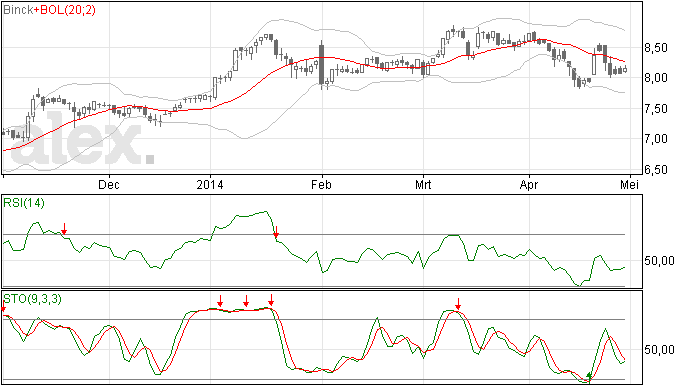Click the 7,00 price axis value
Viewport: 690px width, 387px height.
(656, 139)
